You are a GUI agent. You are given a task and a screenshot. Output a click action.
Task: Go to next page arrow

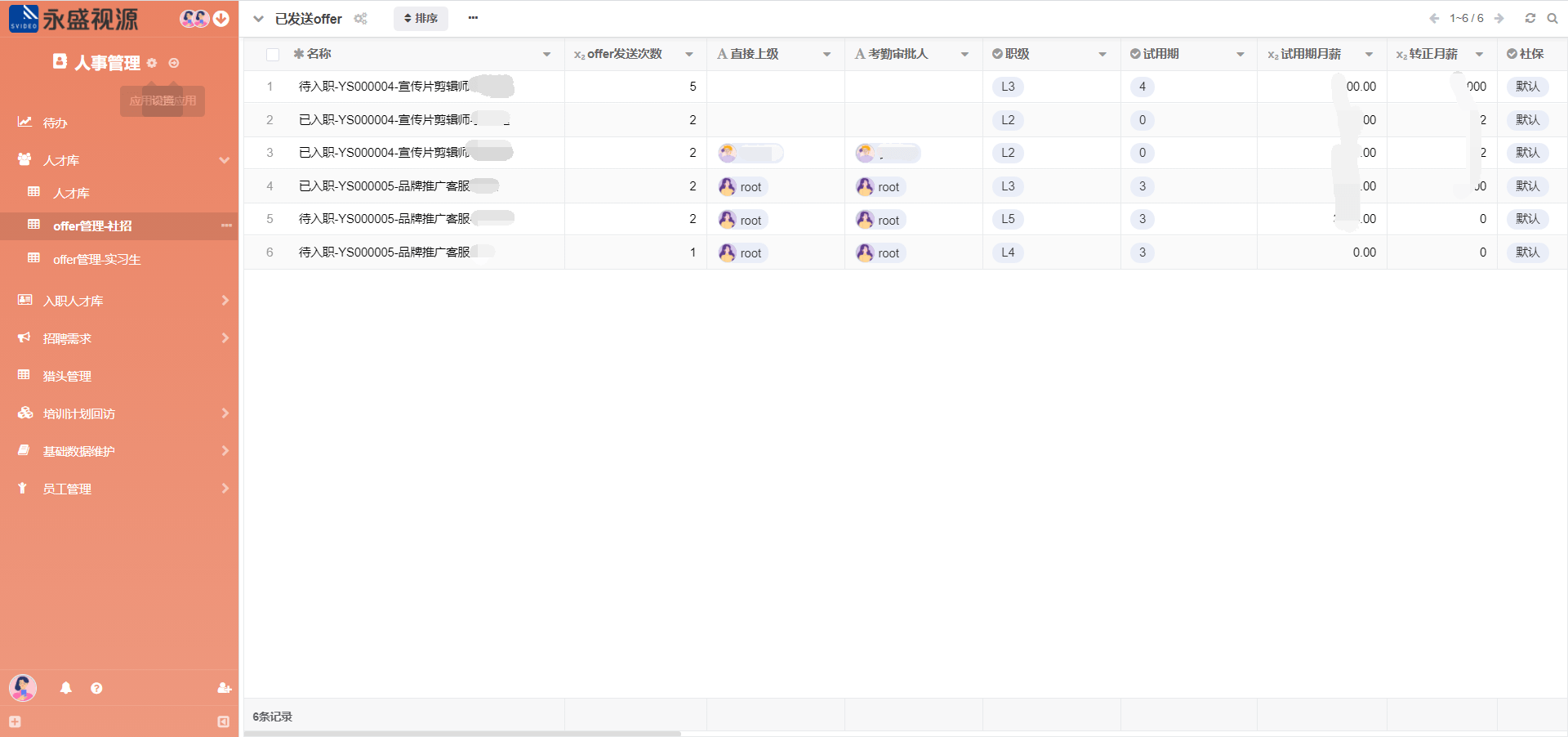(x=1499, y=18)
